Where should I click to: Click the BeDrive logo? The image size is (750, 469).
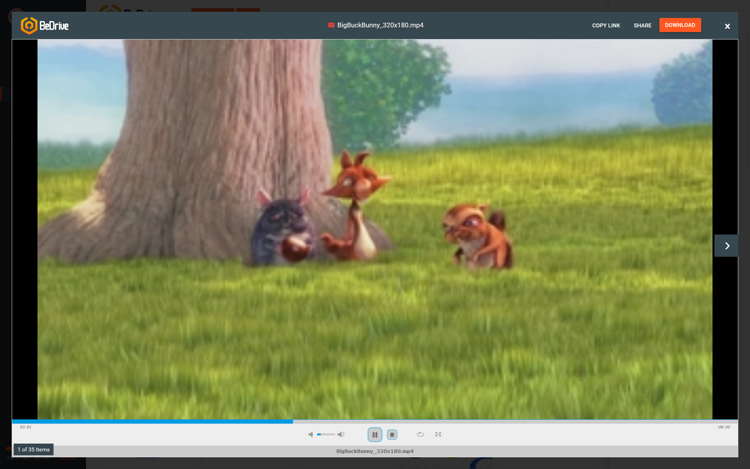45,25
